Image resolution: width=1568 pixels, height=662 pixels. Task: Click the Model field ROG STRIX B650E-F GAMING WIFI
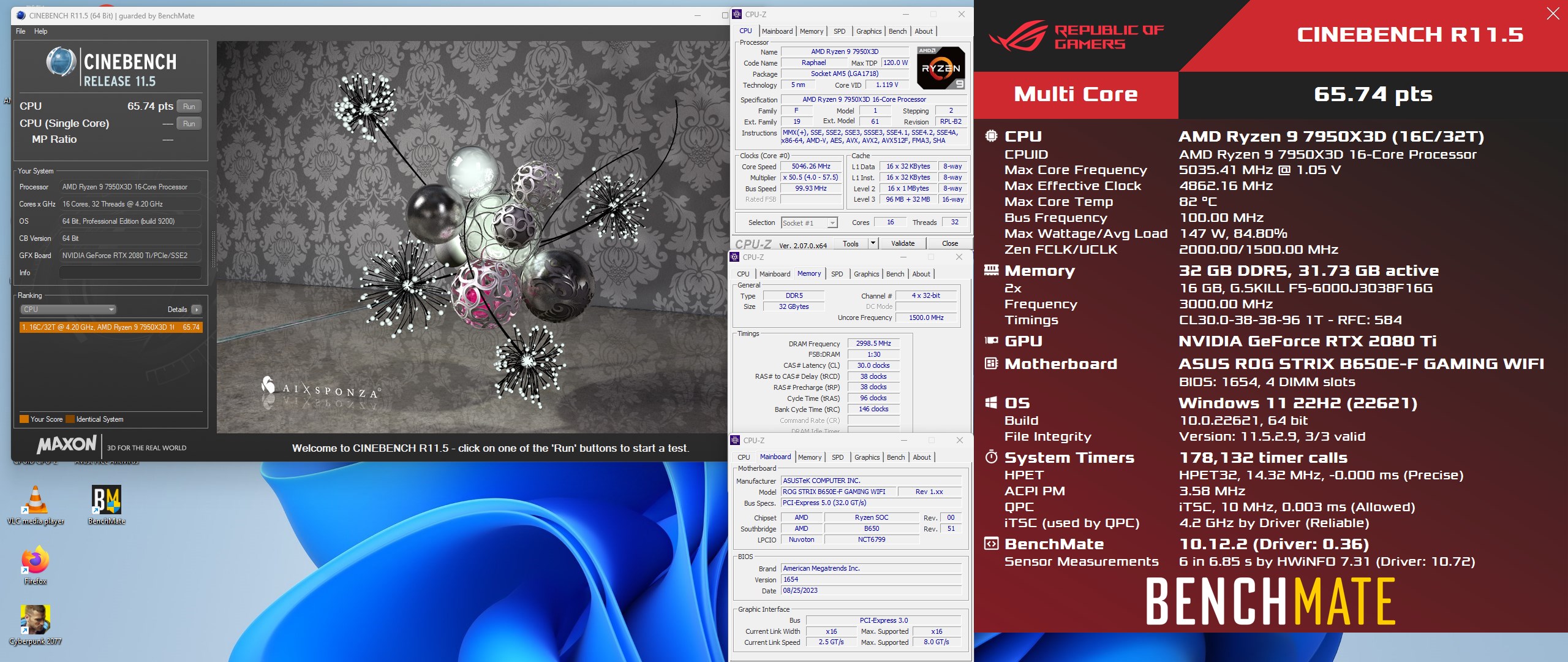coord(839,492)
